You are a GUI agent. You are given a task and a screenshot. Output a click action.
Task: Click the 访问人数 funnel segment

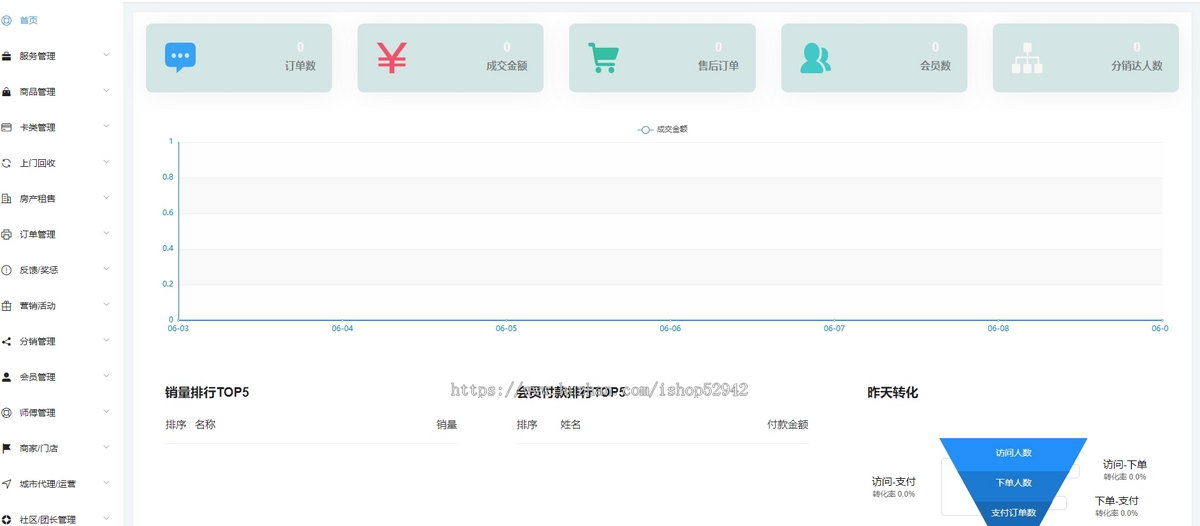point(1013,453)
